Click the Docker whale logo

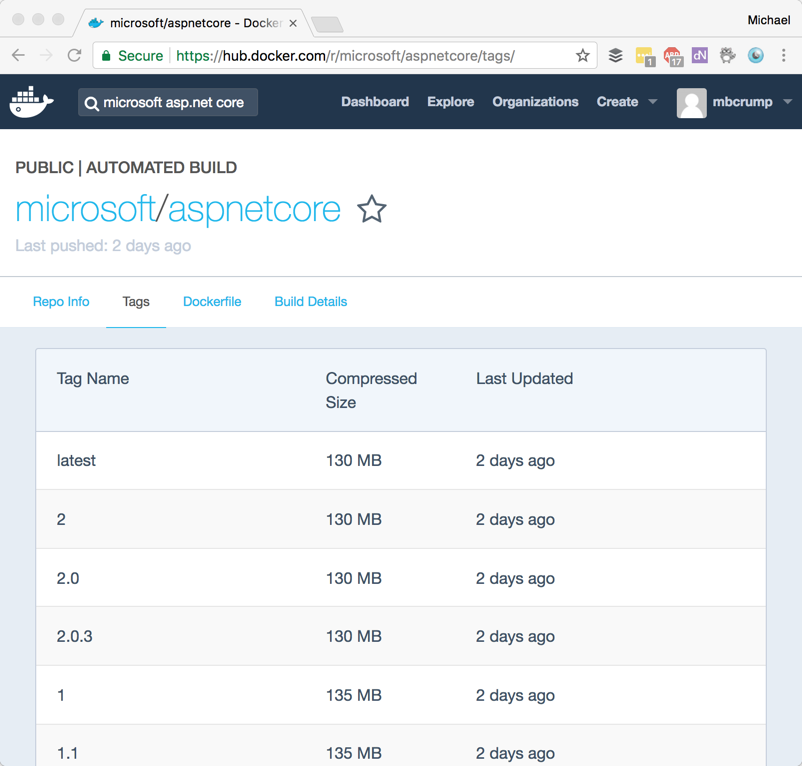point(31,102)
